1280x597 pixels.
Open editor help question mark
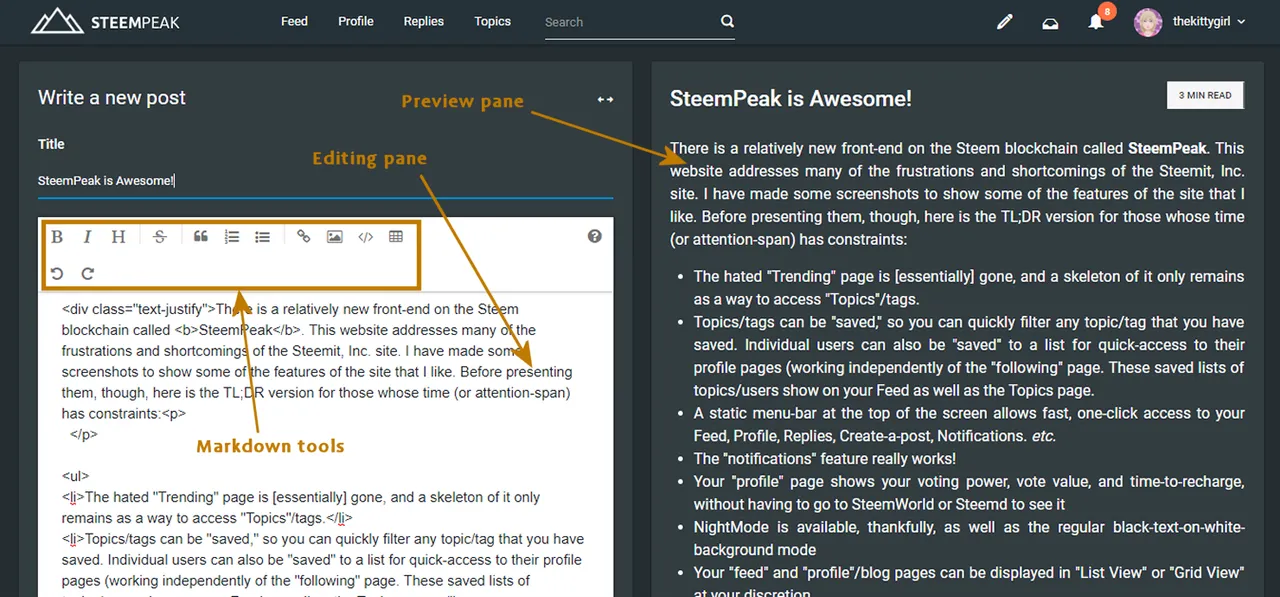coord(595,236)
